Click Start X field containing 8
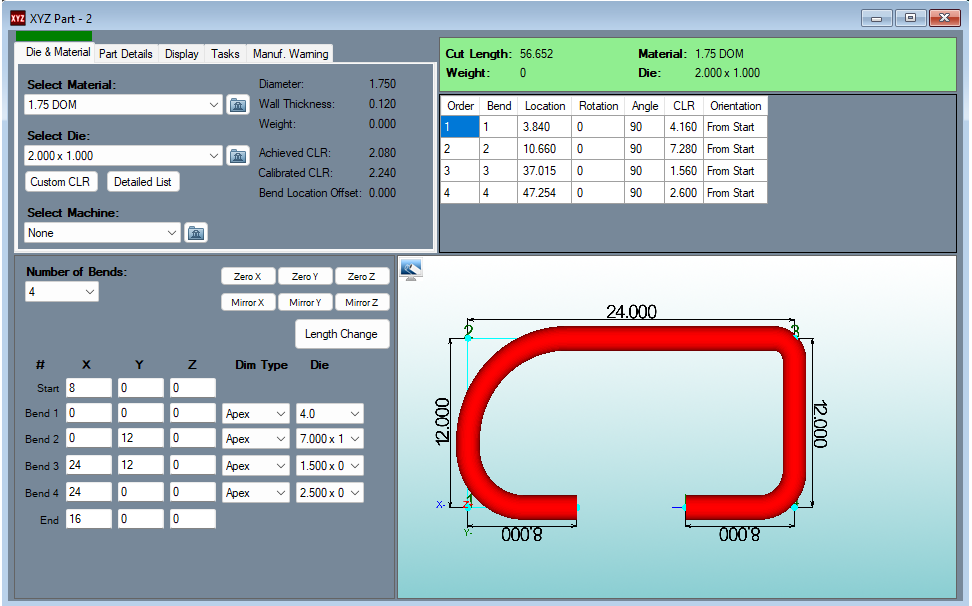The width and height of the screenshot is (972, 606). coord(89,388)
